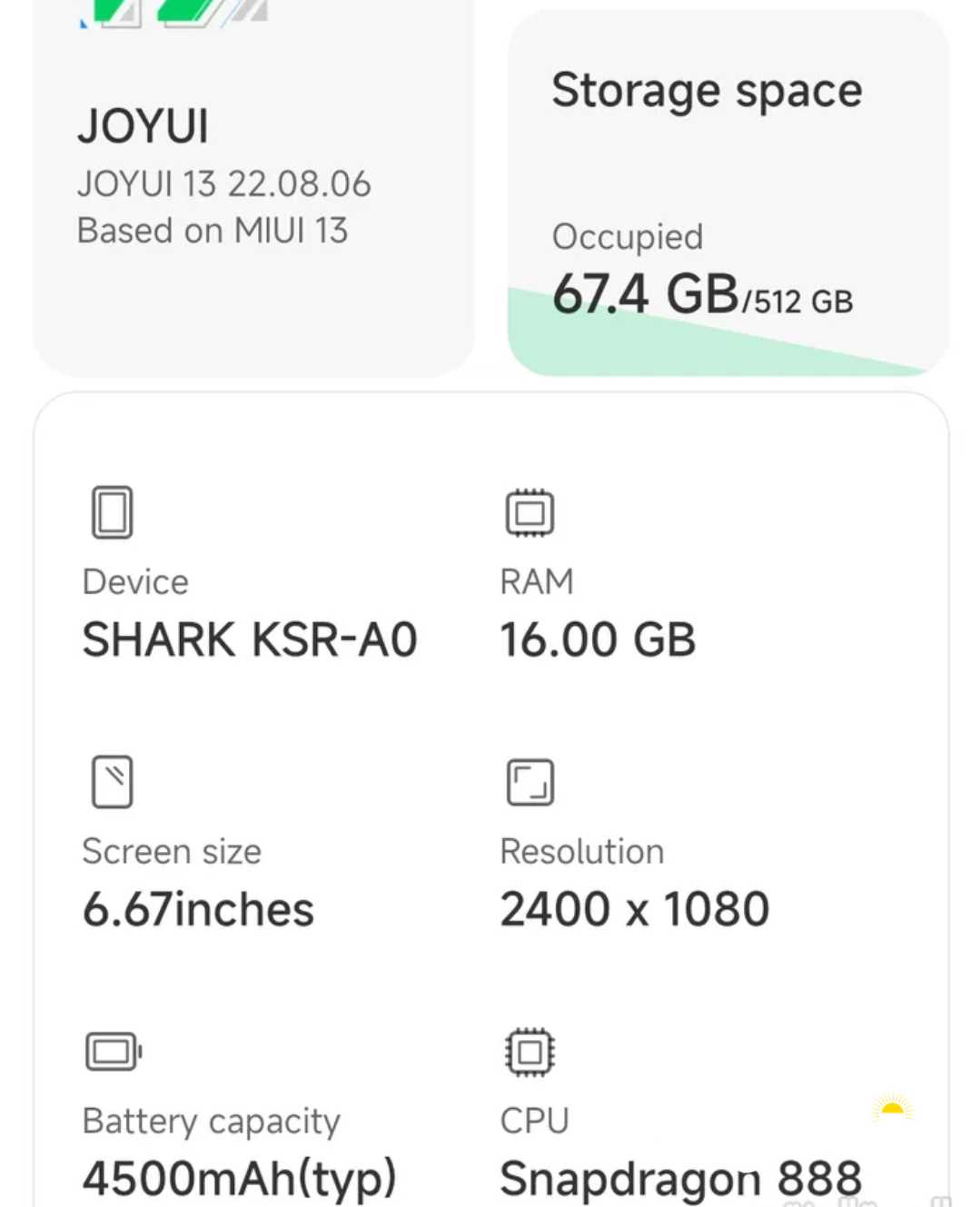980x1207 pixels.
Task: Tap the Screen size icon
Action: (x=113, y=781)
